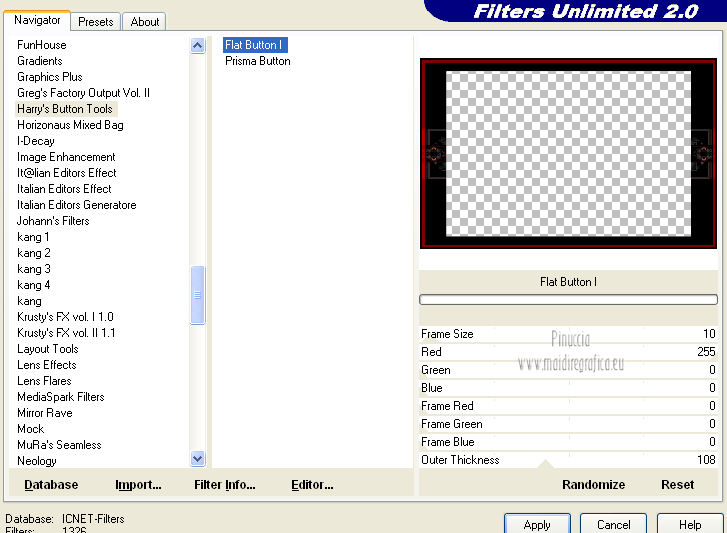Select Mirror Rave category

[45, 413]
